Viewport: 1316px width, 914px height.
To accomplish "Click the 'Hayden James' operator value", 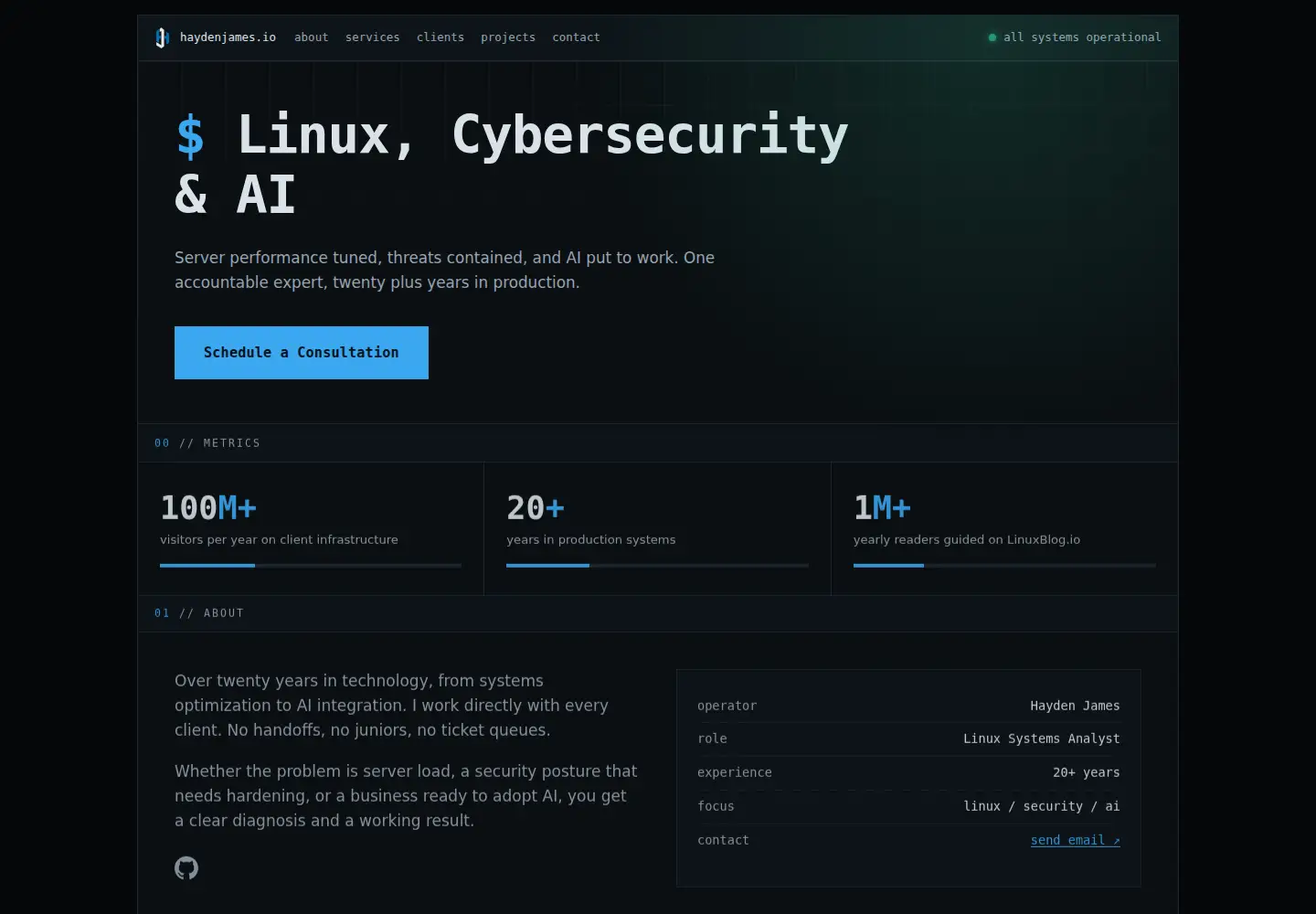I will point(1075,706).
